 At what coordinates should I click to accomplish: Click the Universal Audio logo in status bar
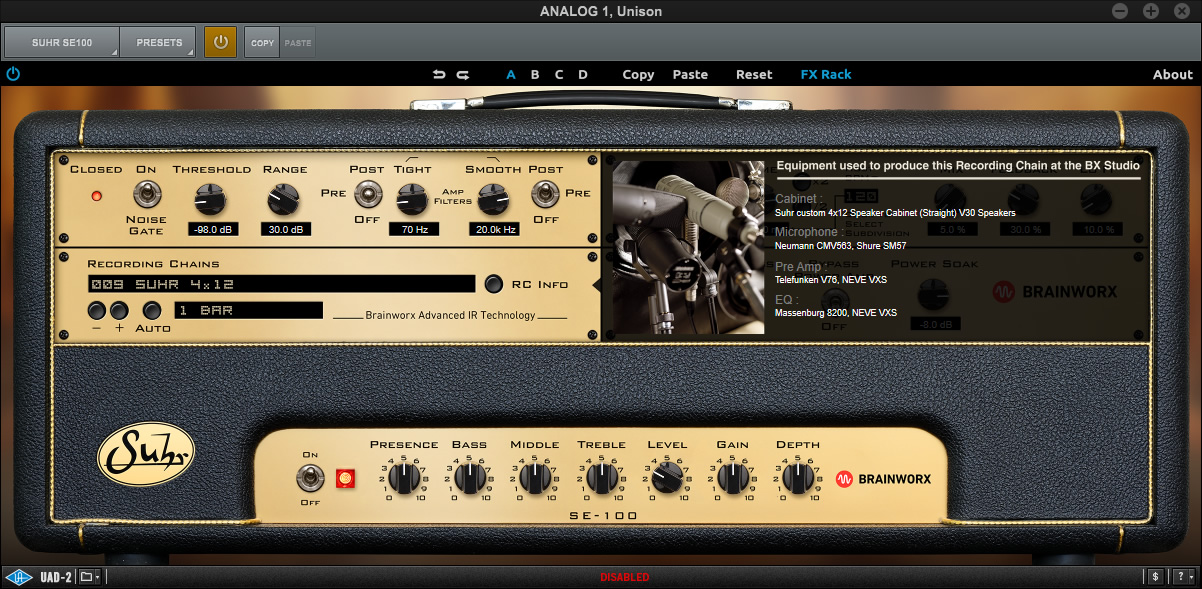(18, 577)
